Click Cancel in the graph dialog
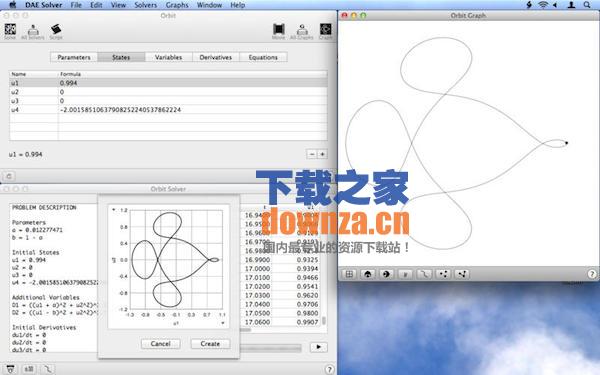 point(160,344)
